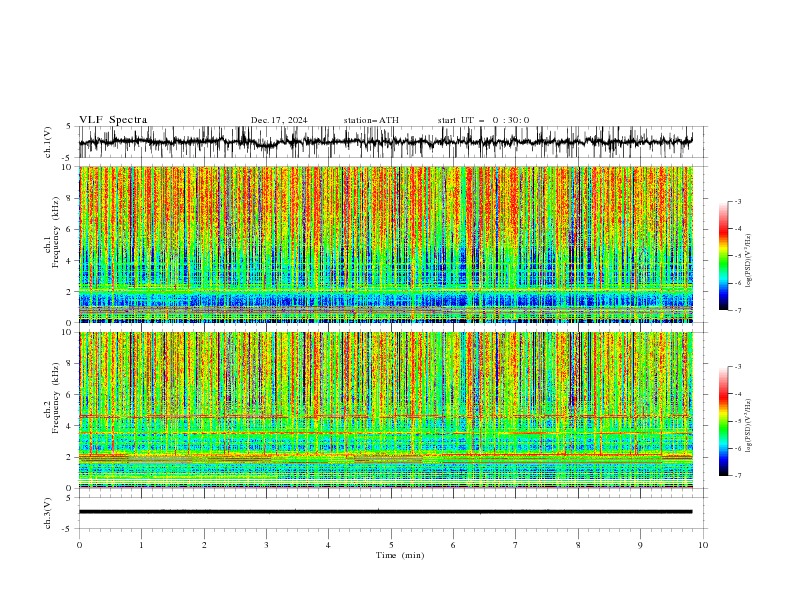Click time axis tick label "6"
This screenshot has width=792, height=612.
[x=454, y=545]
